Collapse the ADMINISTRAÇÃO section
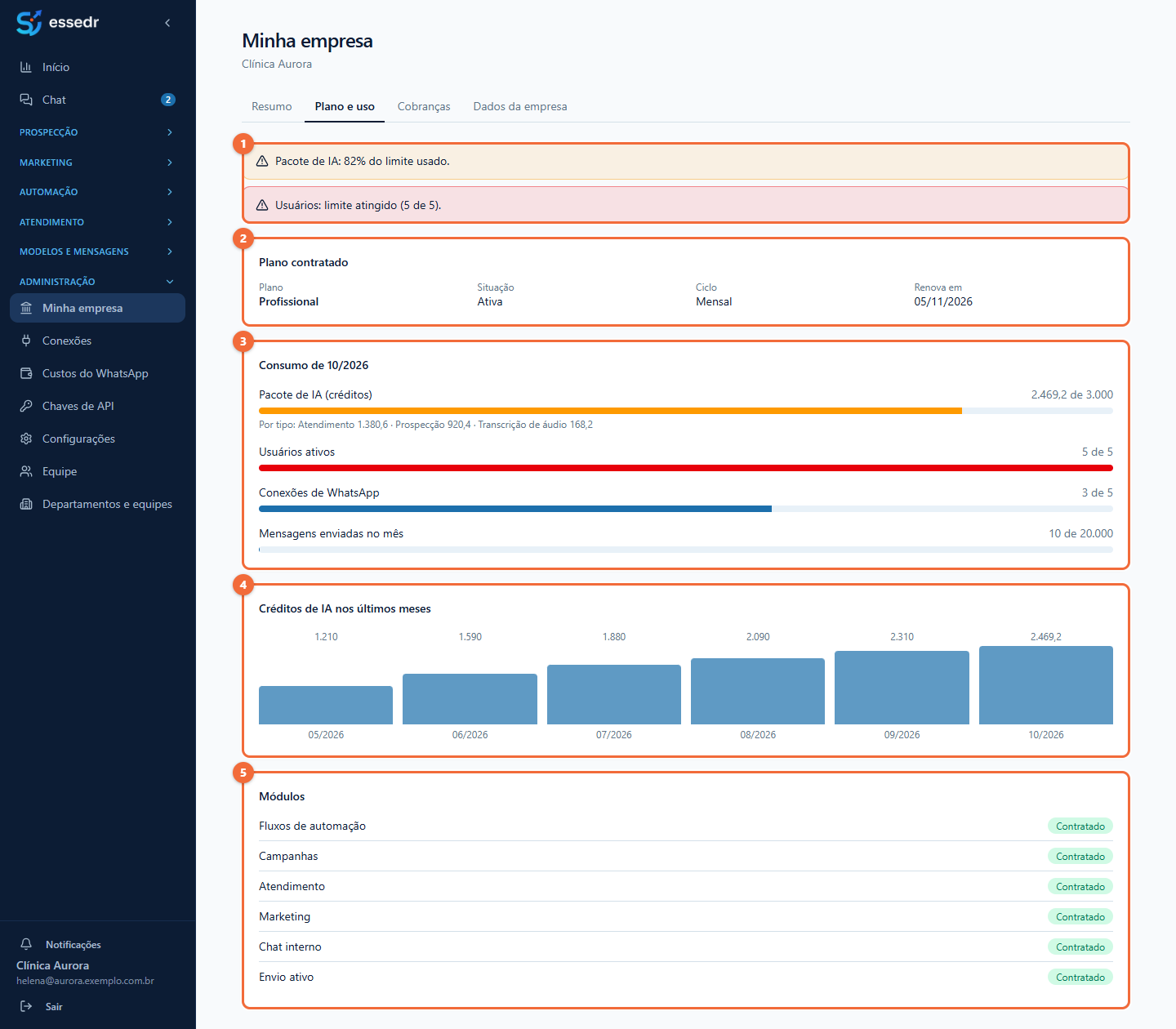This screenshot has width=1176, height=1029. click(98, 282)
